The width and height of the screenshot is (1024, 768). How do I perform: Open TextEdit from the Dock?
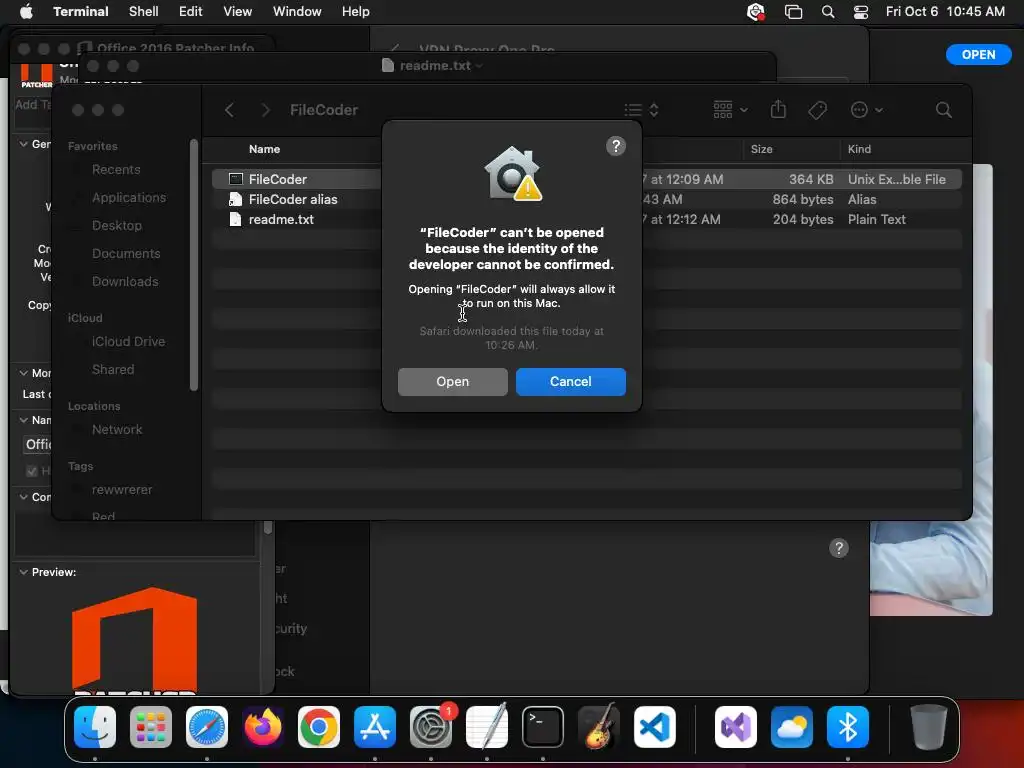click(487, 727)
